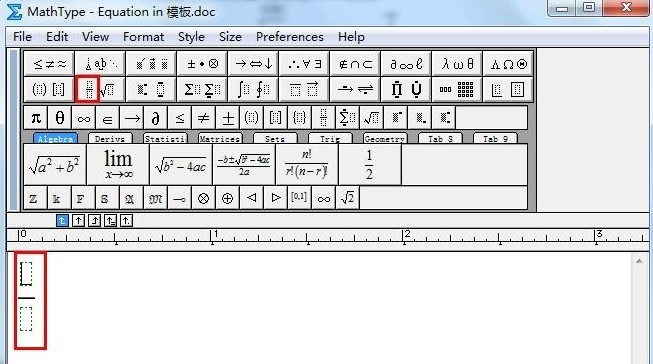
Task: Insert the theta symbol from small bar
Action: click(60, 118)
